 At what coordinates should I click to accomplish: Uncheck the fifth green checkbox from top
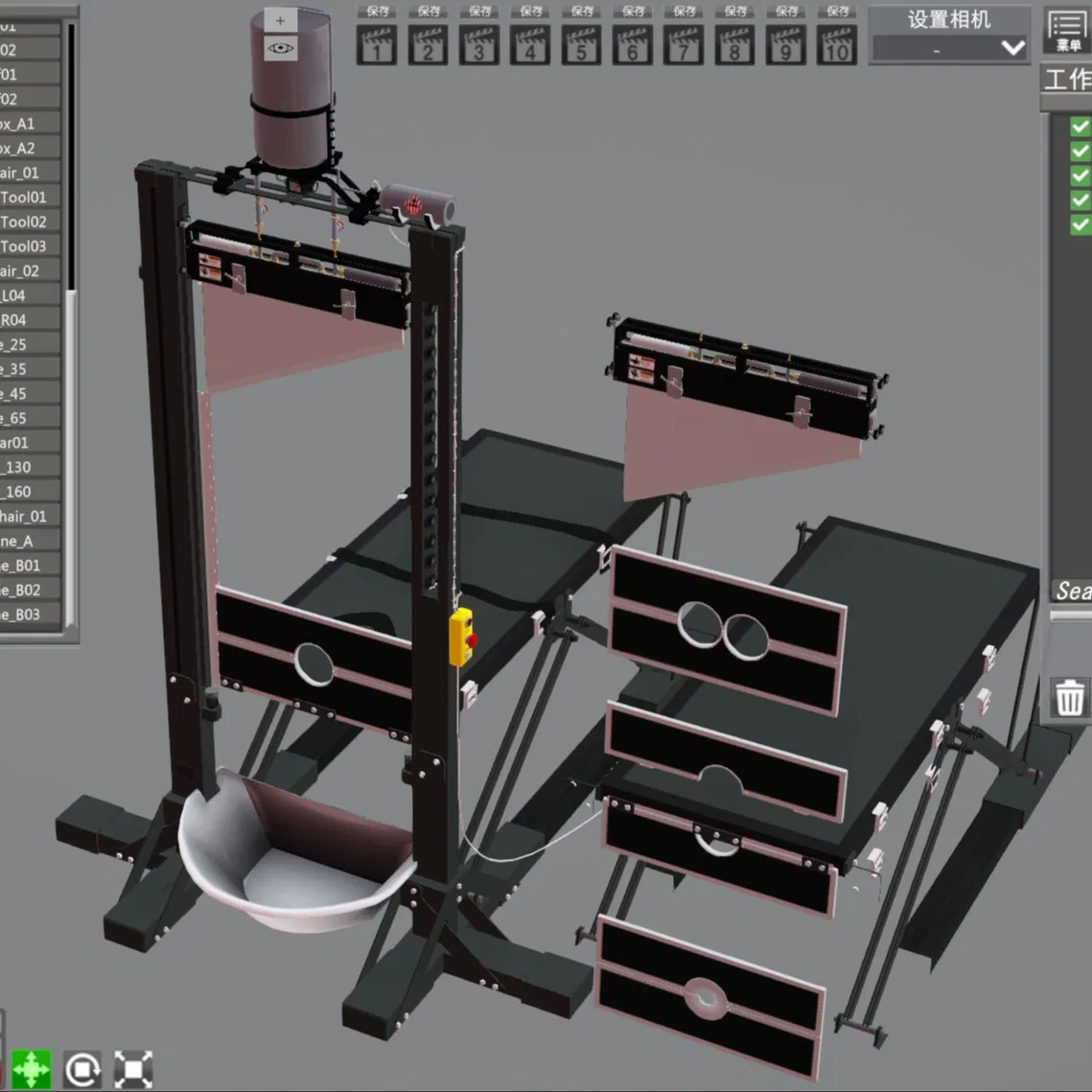click(1080, 224)
